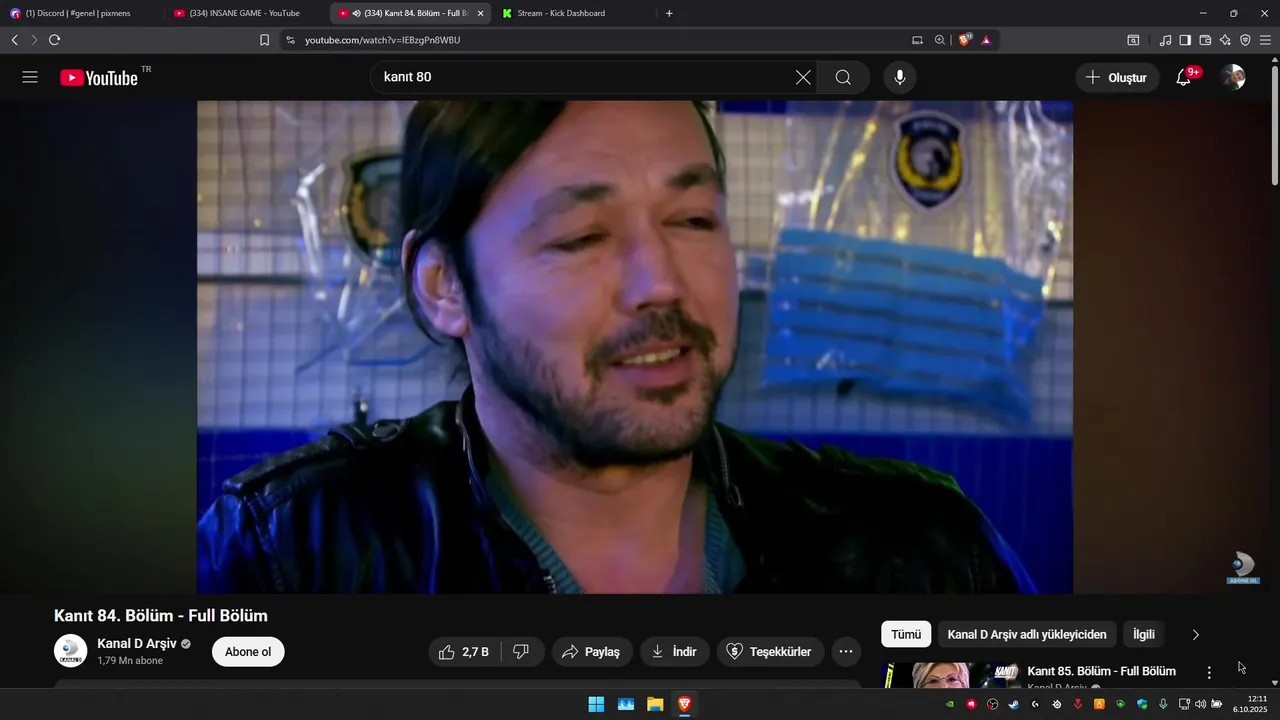Share video with Paylaş button

(x=592, y=652)
